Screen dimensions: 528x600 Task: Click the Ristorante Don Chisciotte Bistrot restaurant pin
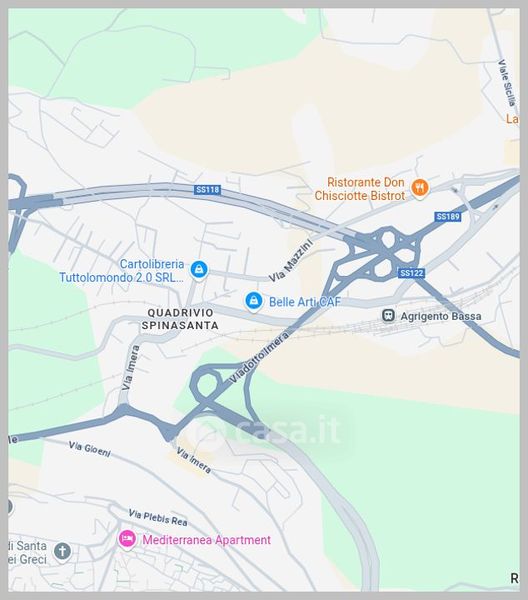point(420,188)
